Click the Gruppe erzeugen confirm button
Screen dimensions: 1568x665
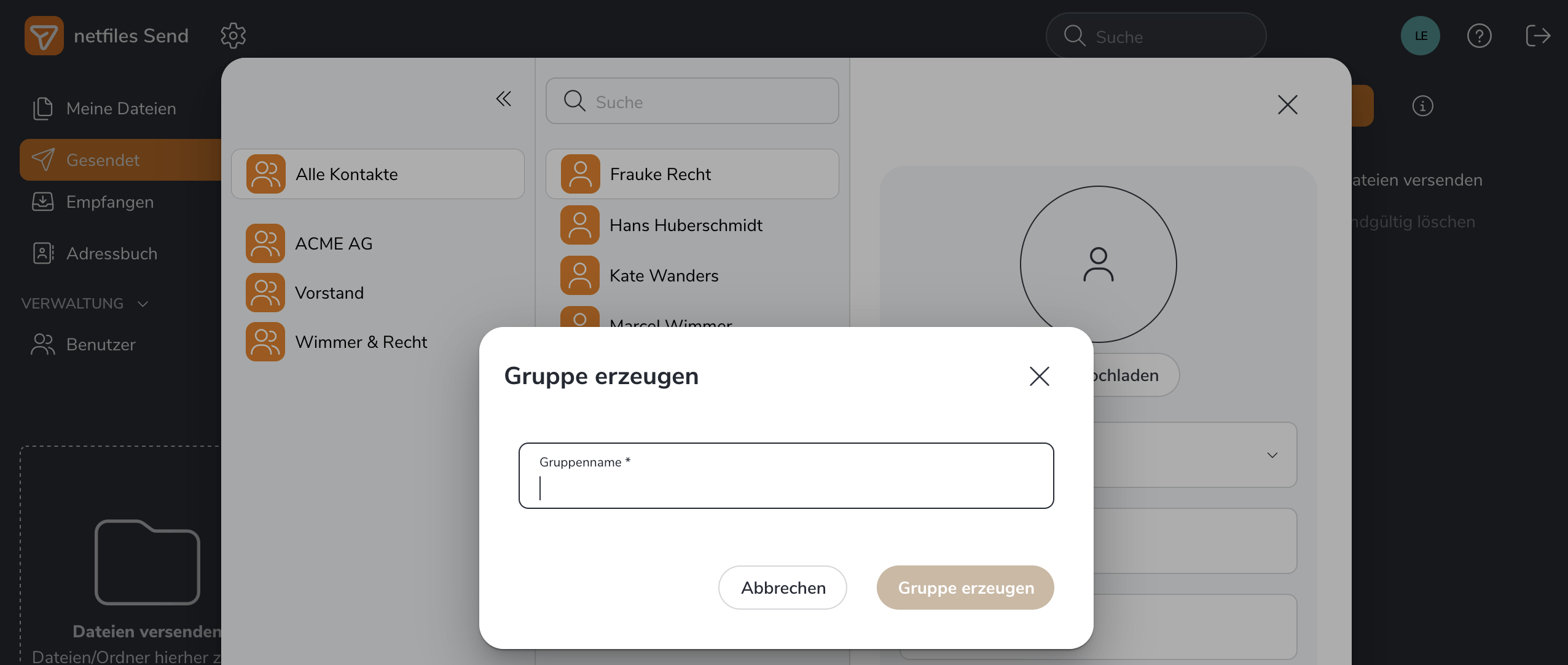pos(965,588)
